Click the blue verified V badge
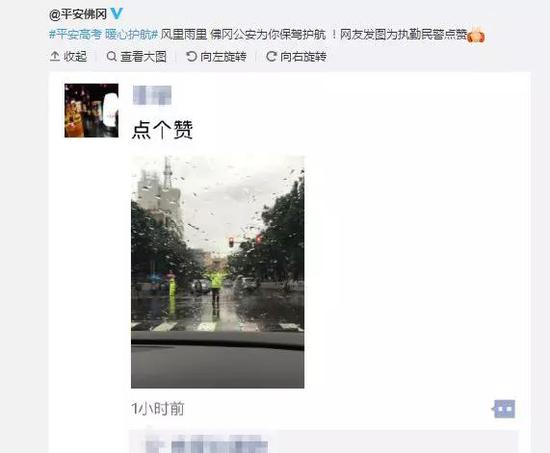 [x=117, y=14]
